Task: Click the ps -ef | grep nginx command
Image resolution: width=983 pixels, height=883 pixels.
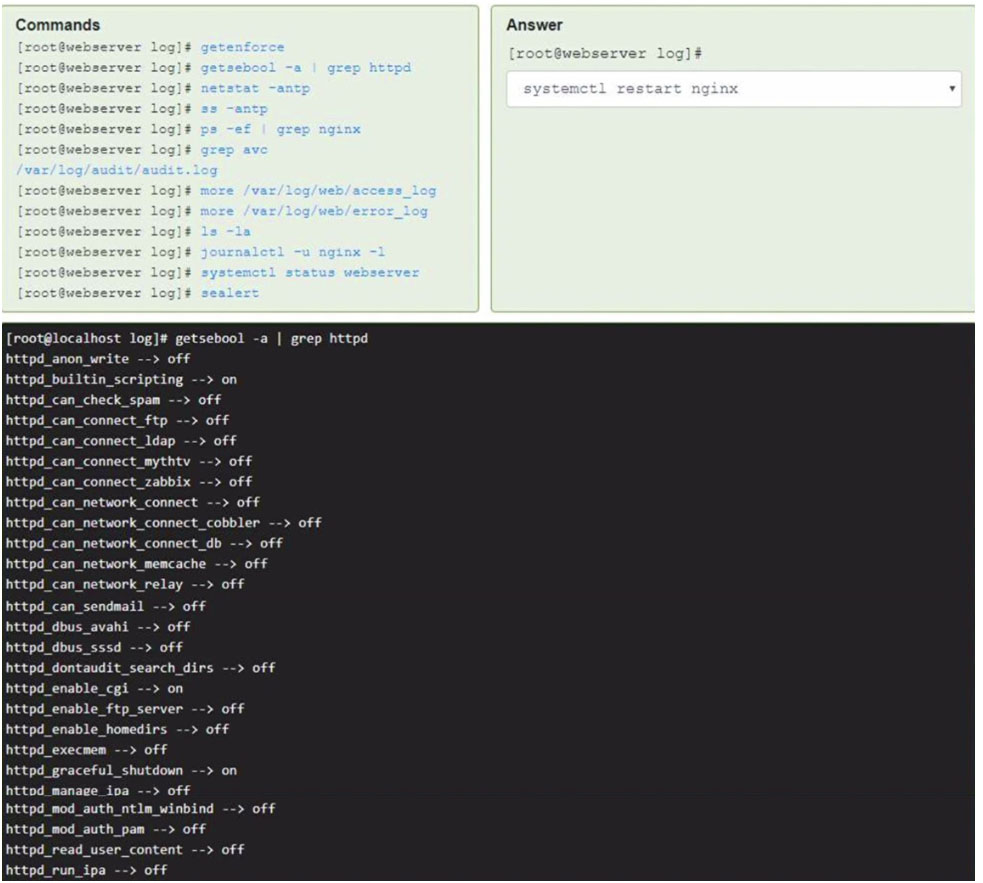Action: [x=280, y=129]
